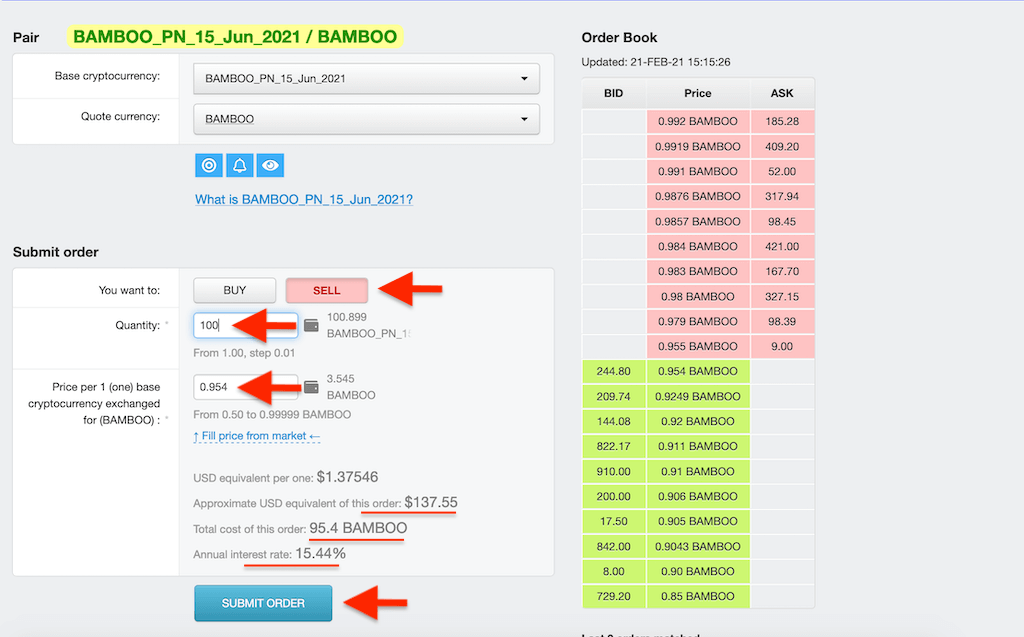The image size is (1024, 637).
Task: Click the target circle icon button
Action: pos(209,165)
